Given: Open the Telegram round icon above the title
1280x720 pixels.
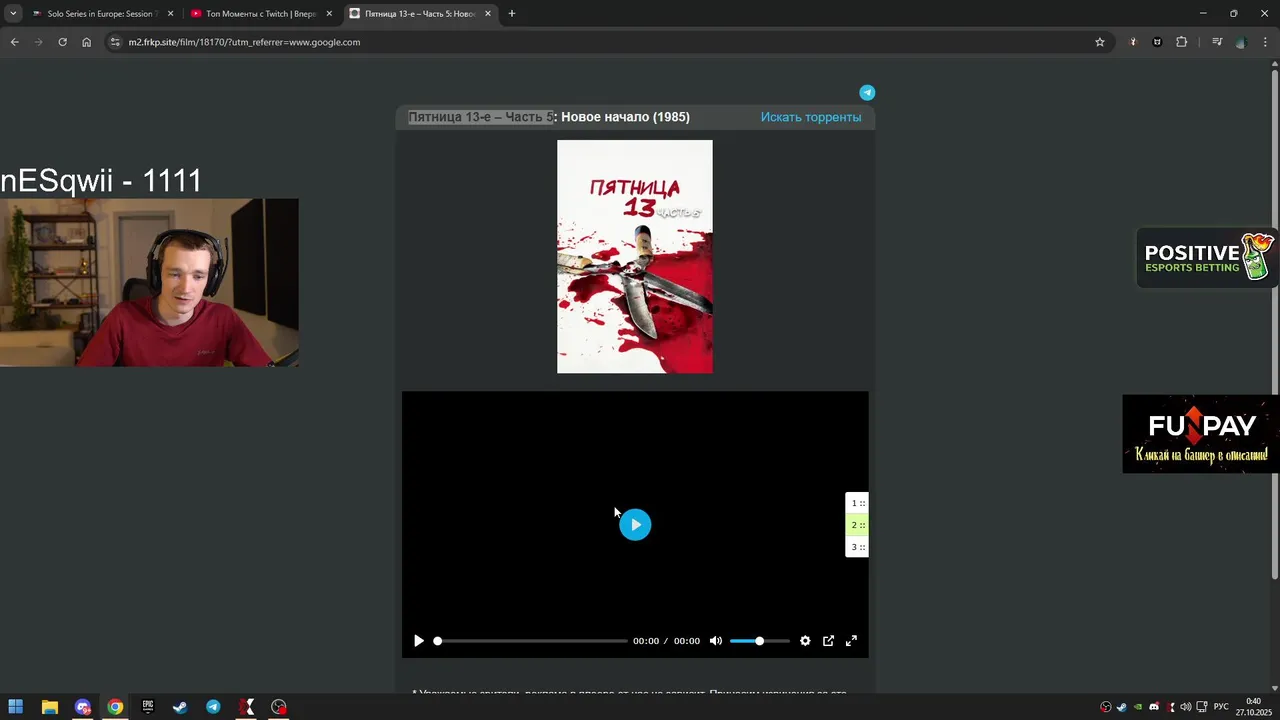Looking at the screenshot, I should pos(867,92).
